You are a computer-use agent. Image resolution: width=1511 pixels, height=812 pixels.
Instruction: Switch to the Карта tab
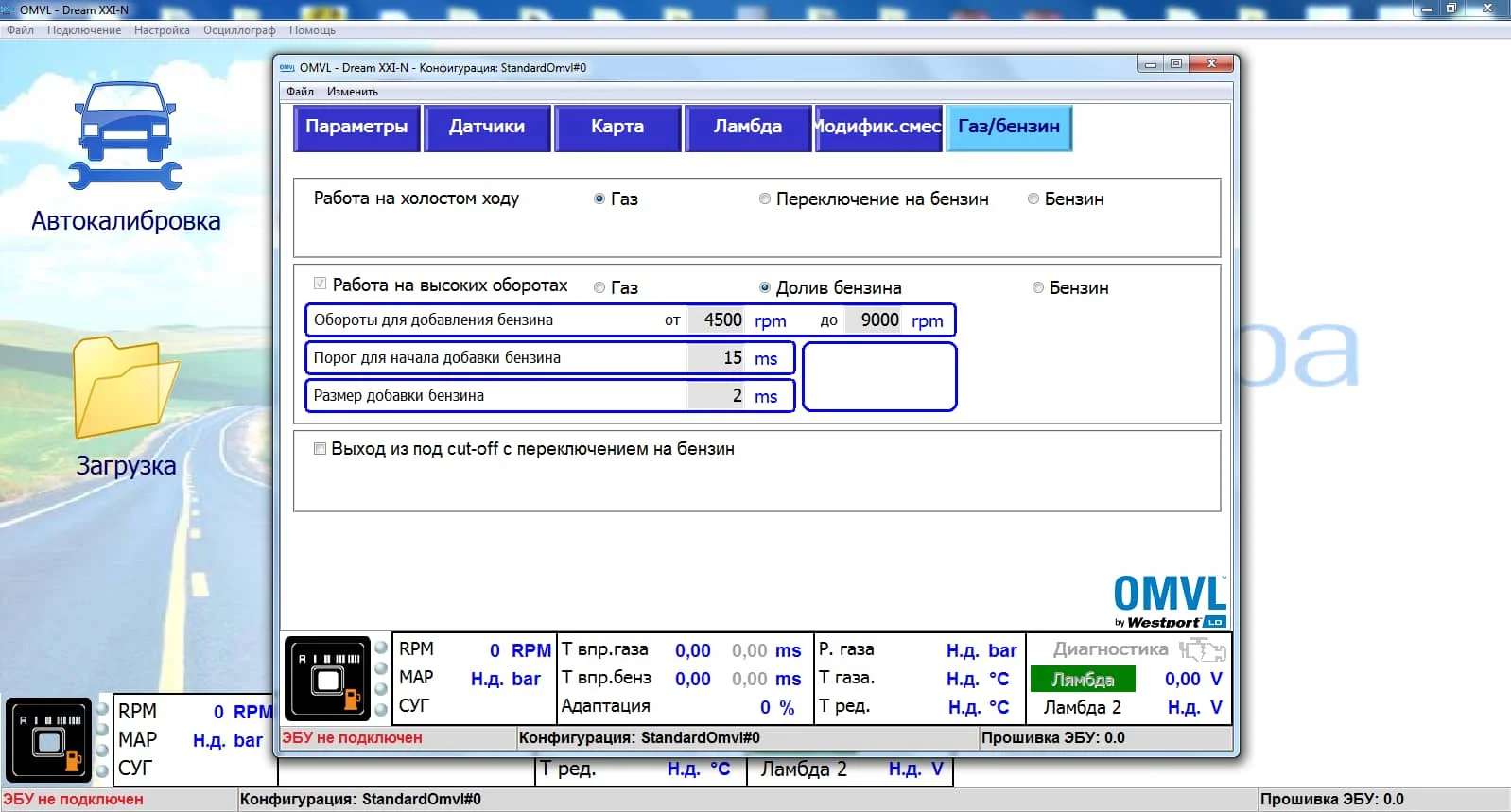pos(617,128)
